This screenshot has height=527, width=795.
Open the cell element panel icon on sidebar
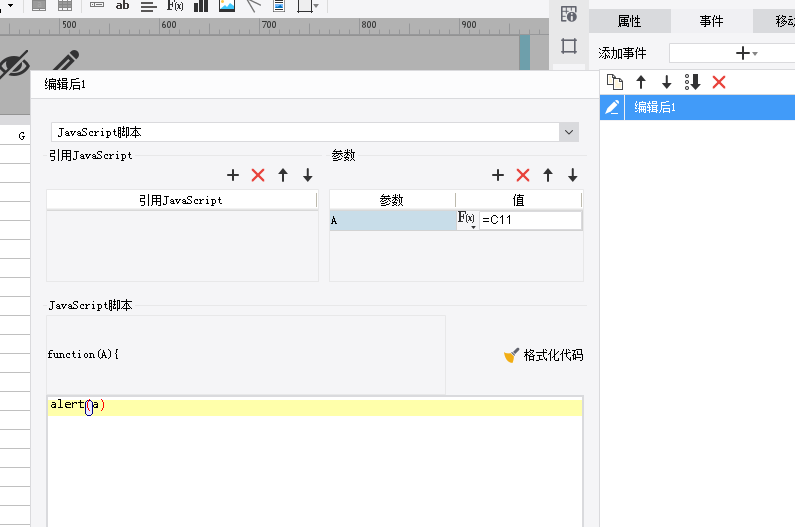pyautogui.click(x=569, y=14)
